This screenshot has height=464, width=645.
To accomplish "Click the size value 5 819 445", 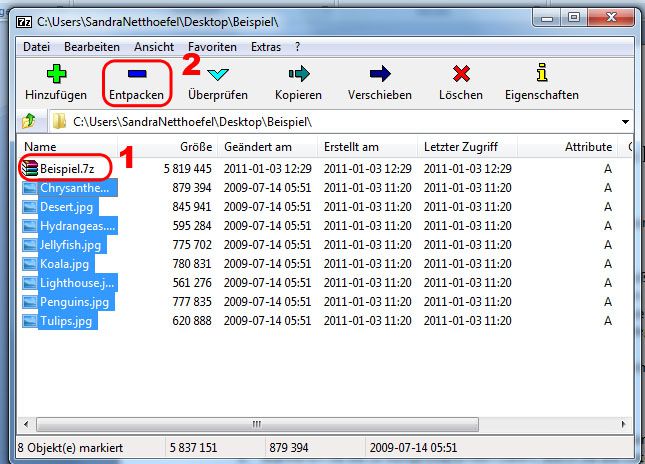I will coord(188,169).
